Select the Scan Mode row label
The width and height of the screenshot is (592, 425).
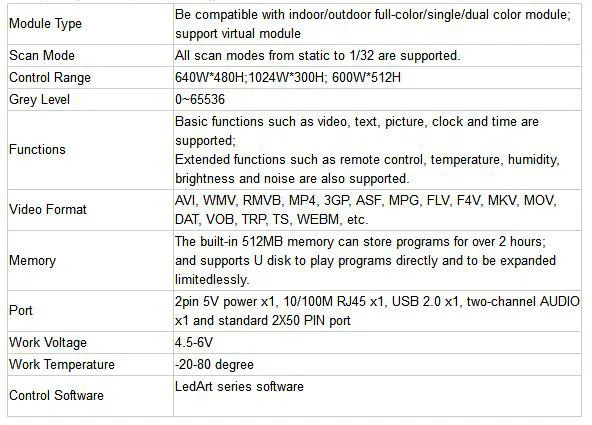[42, 55]
